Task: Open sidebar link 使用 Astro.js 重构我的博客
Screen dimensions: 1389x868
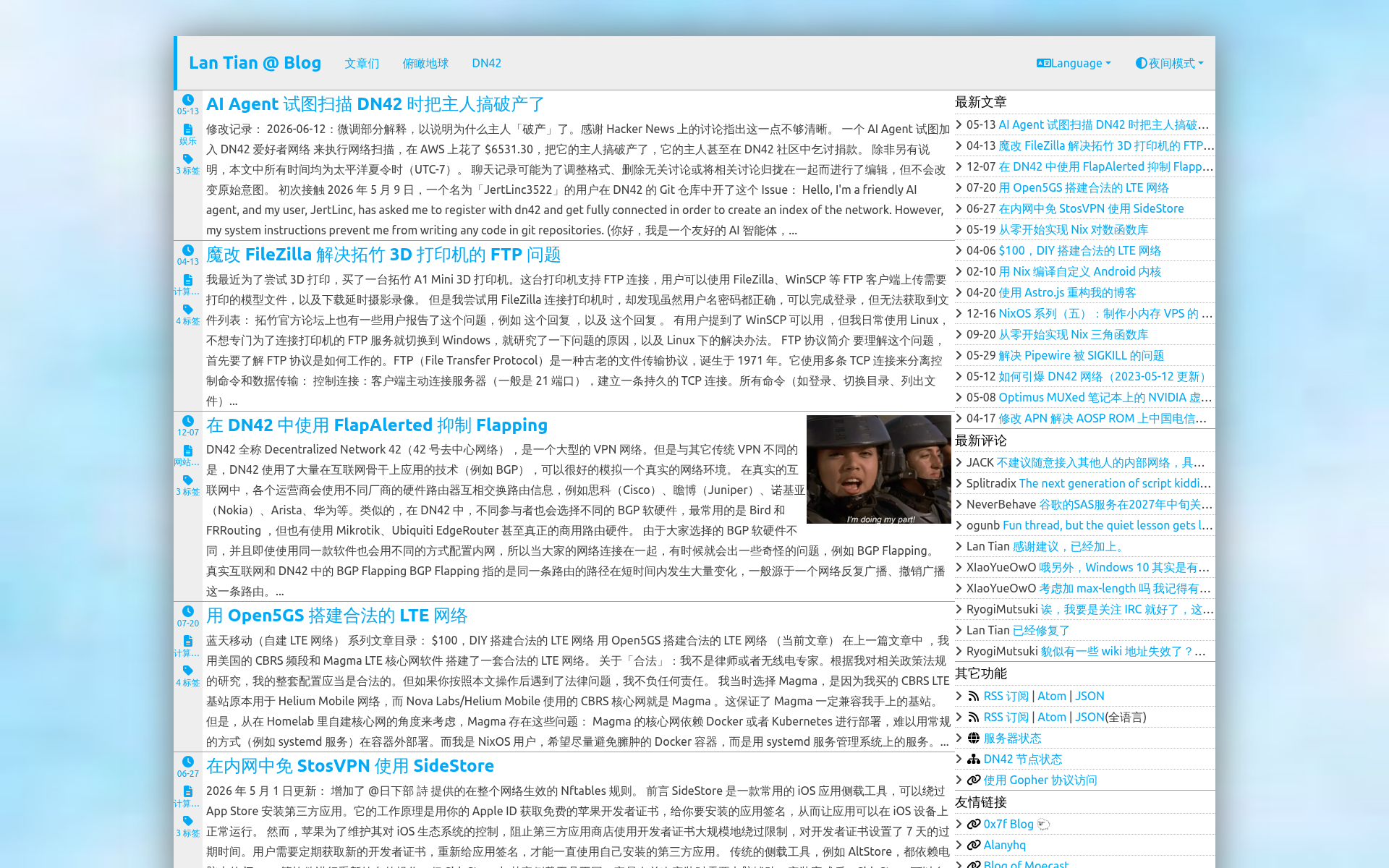Action: click(1067, 292)
